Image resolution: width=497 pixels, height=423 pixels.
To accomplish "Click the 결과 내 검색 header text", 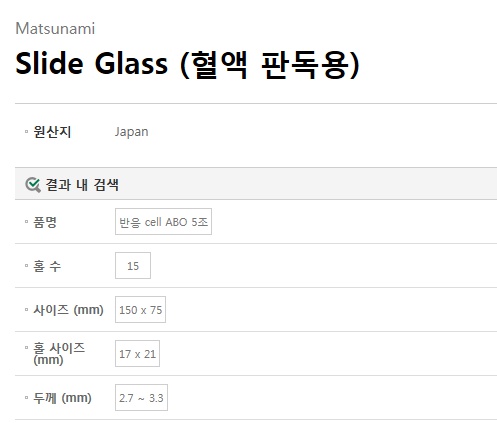I will point(82,185).
